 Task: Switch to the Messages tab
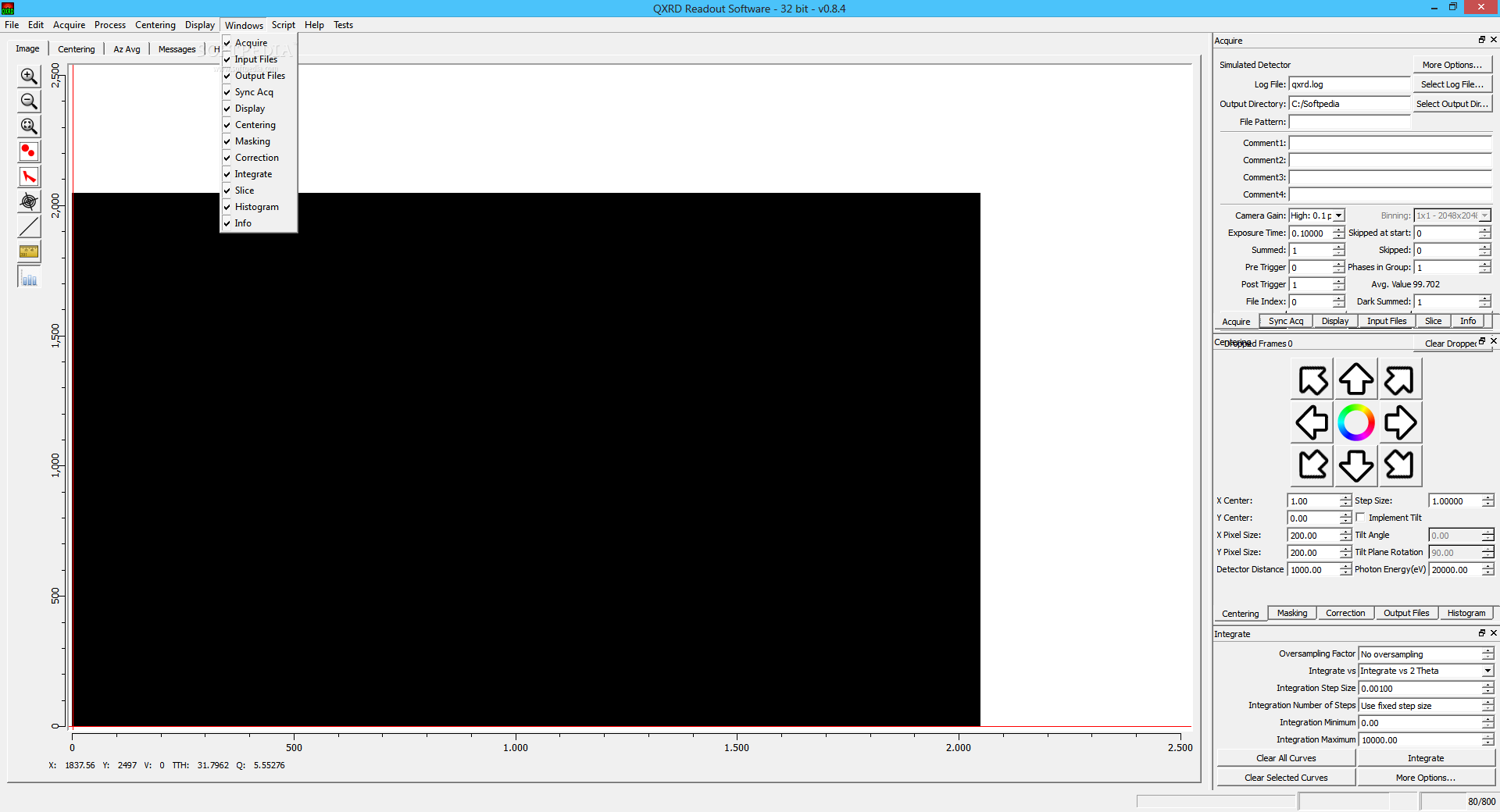177,49
